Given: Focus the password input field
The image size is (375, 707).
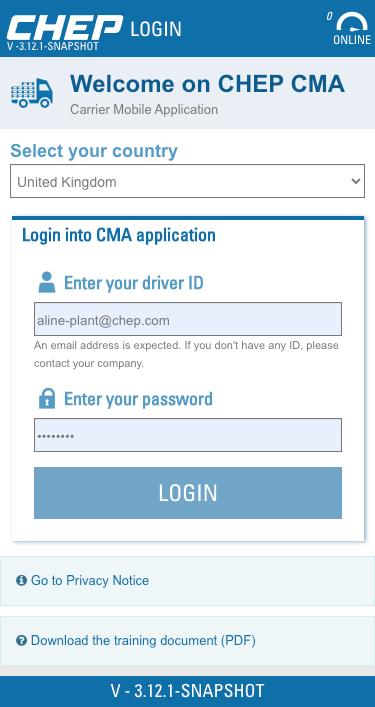Looking at the screenshot, I should tap(188, 435).
